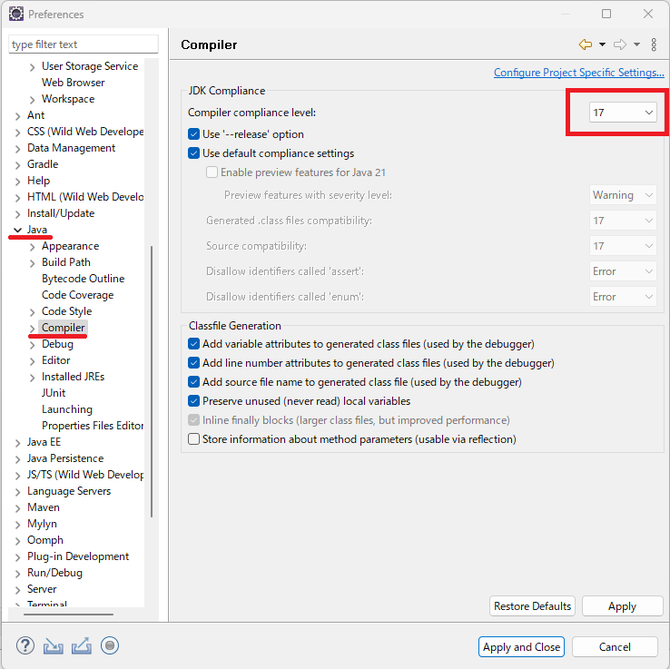
Task: Uncheck Use default compliance settings
Action: pos(194,153)
